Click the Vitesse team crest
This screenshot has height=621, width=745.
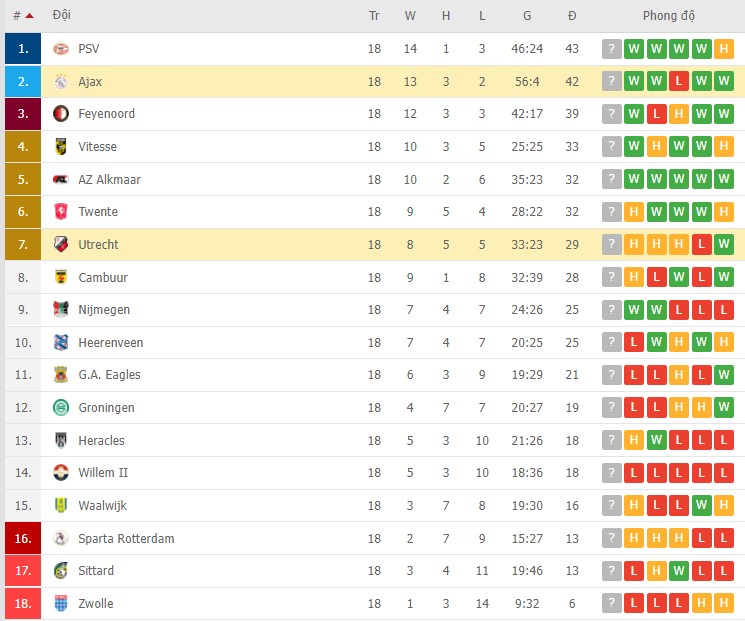click(x=61, y=147)
